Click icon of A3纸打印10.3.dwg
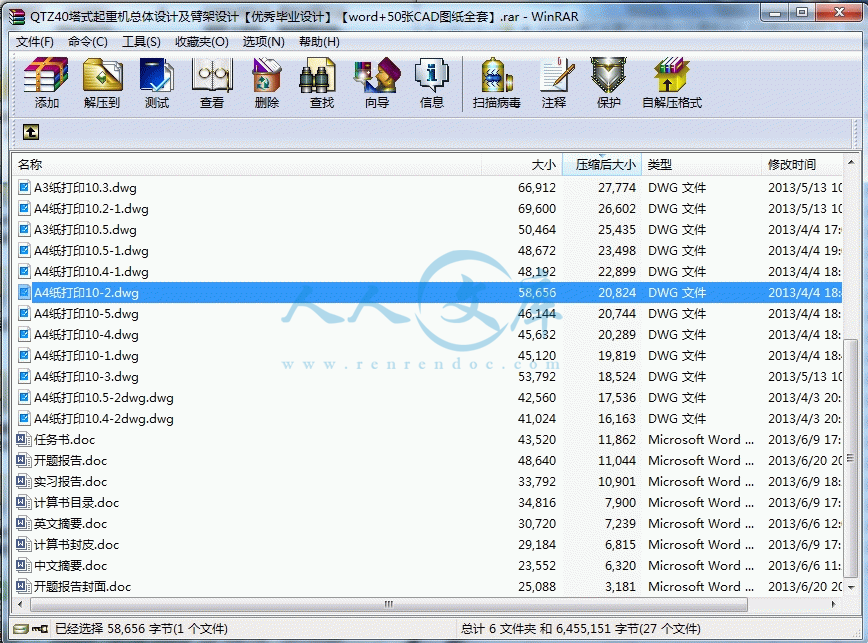This screenshot has width=868, height=643. 24,187
